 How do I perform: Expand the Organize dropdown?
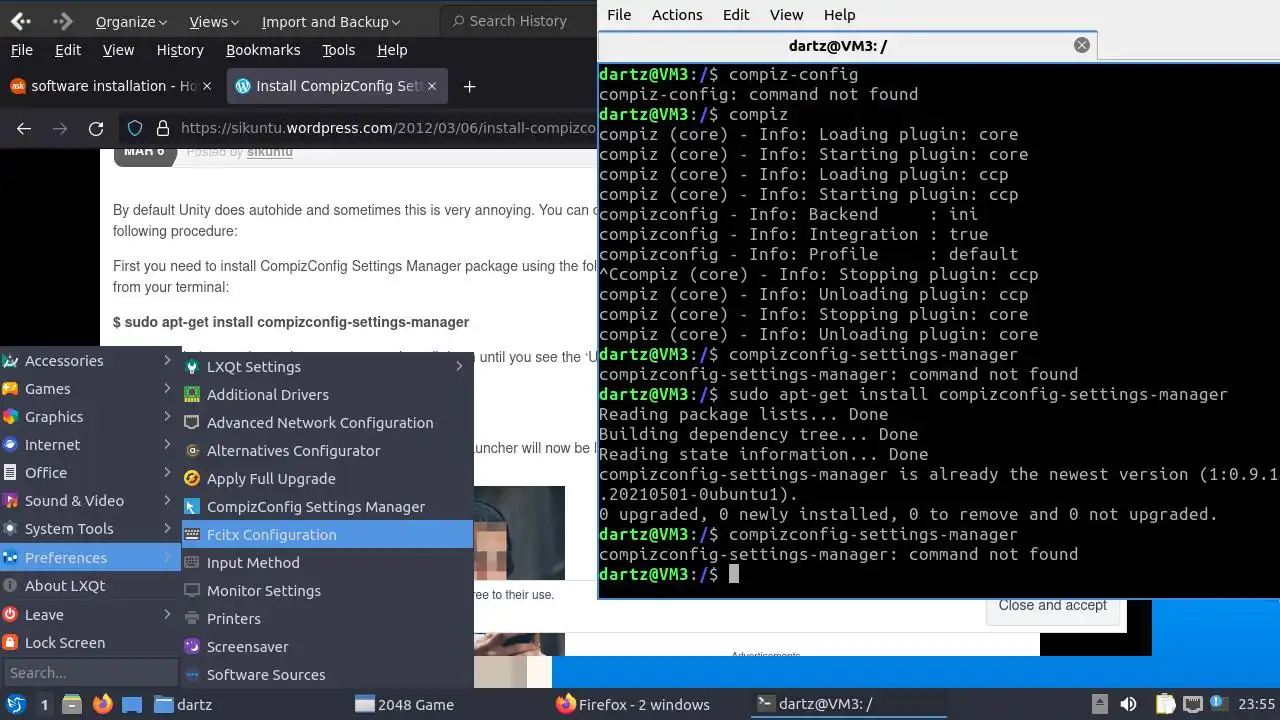tap(131, 21)
